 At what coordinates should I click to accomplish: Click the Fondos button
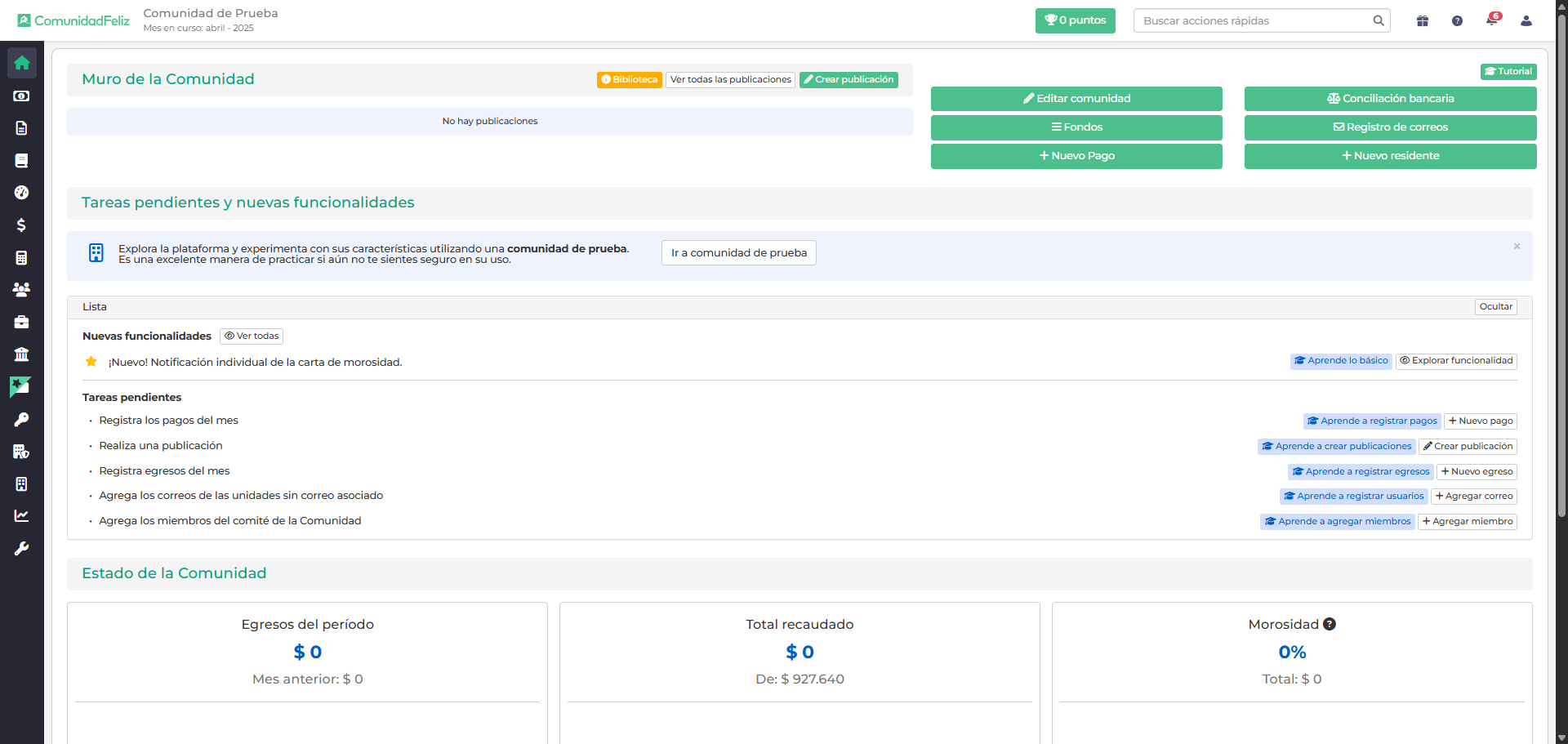point(1076,127)
